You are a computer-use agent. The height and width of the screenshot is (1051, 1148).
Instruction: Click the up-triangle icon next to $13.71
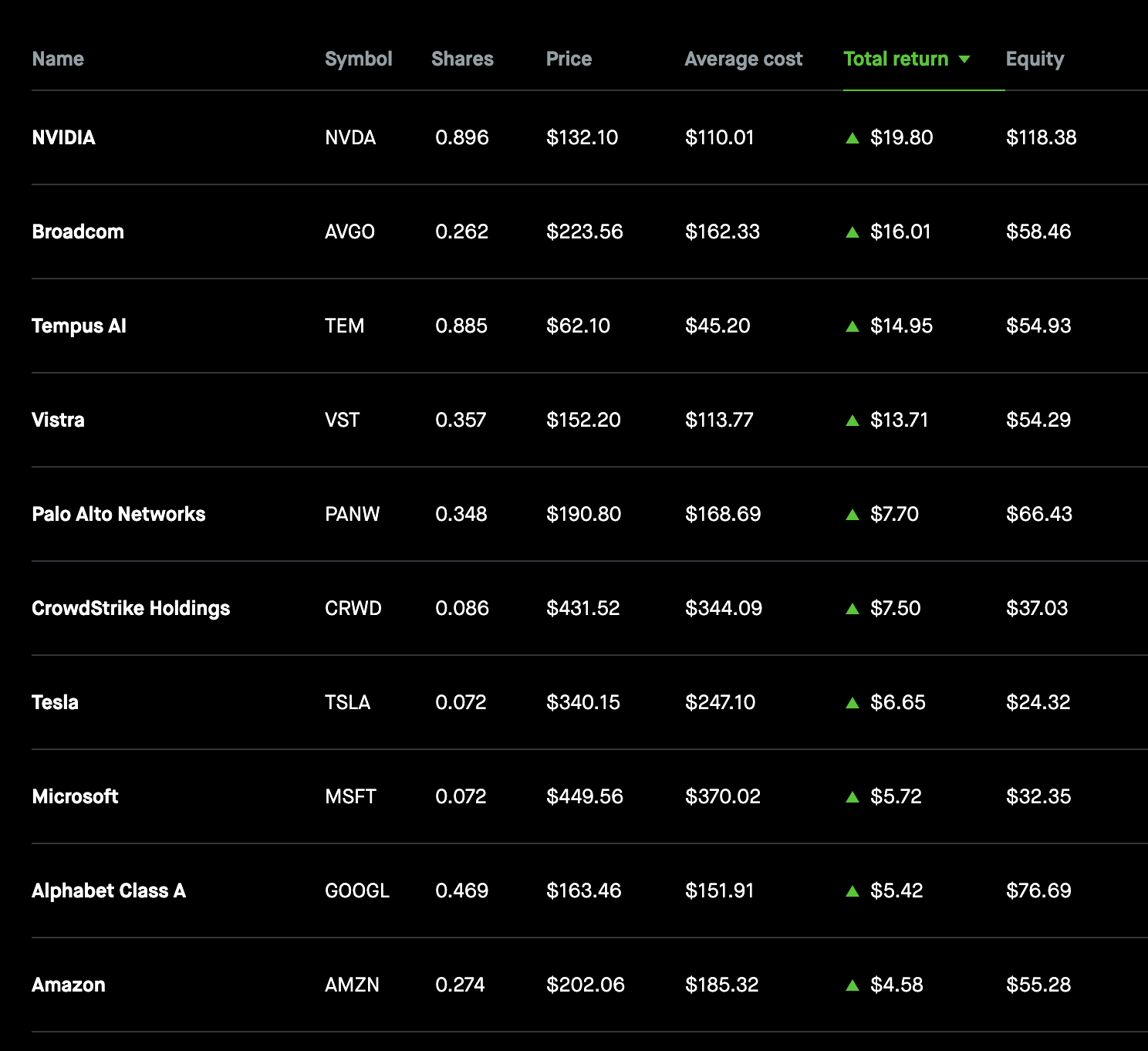coord(853,421)
